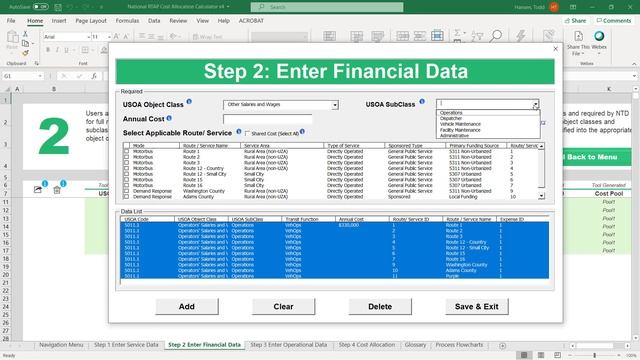Click the info icon beside Annual Cost

click(169, 118)
